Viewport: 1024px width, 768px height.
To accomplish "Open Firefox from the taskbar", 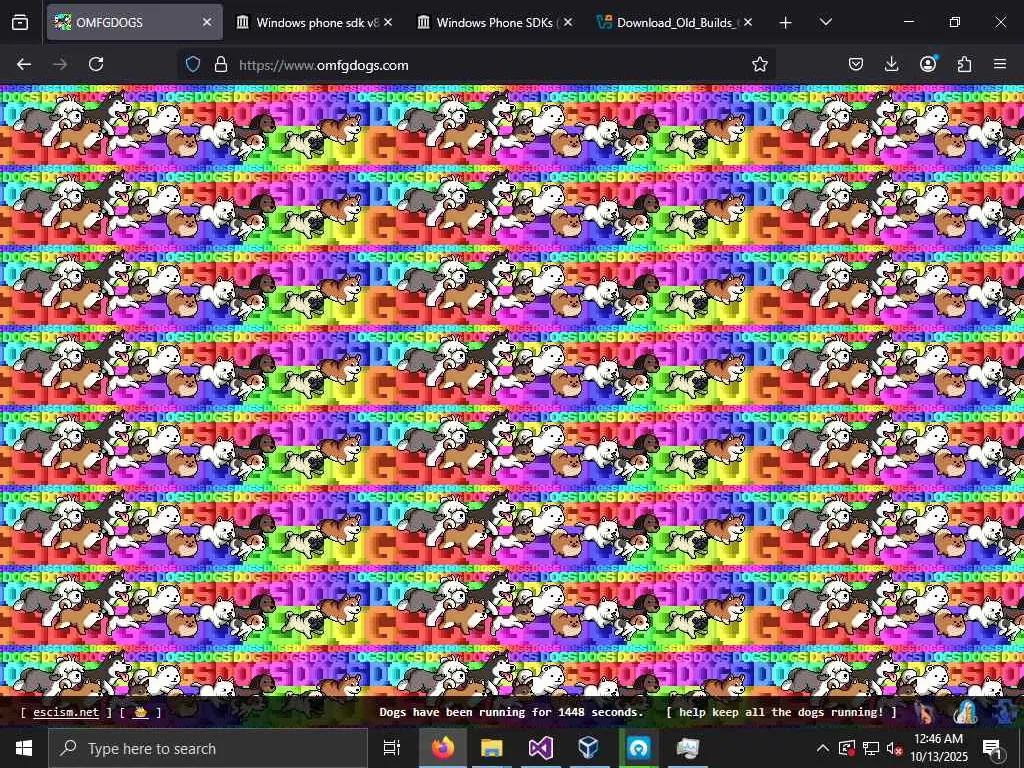I will (443, 748).
